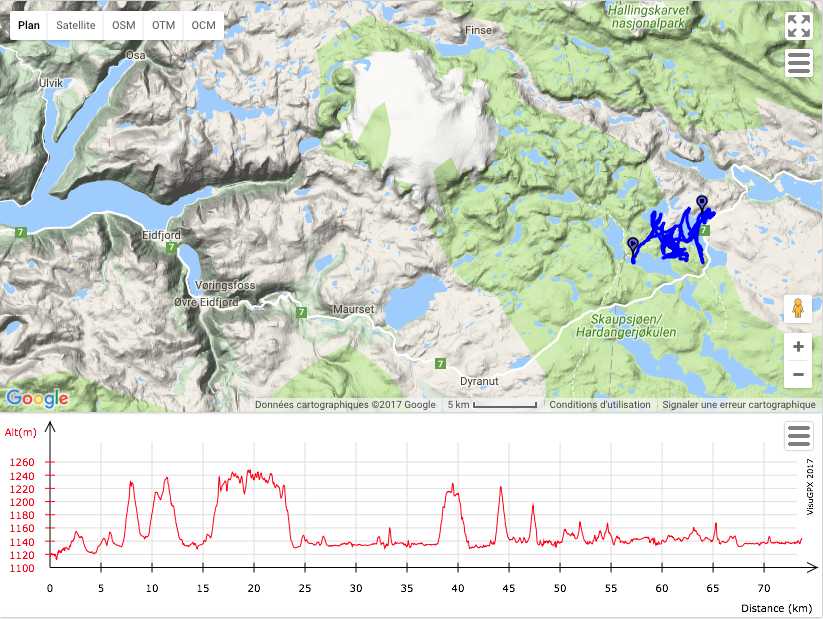The width and height of the screenshot is (823, 619).
Task: Click route 7 shield beside Dyranut
Action: pos(440,363)
